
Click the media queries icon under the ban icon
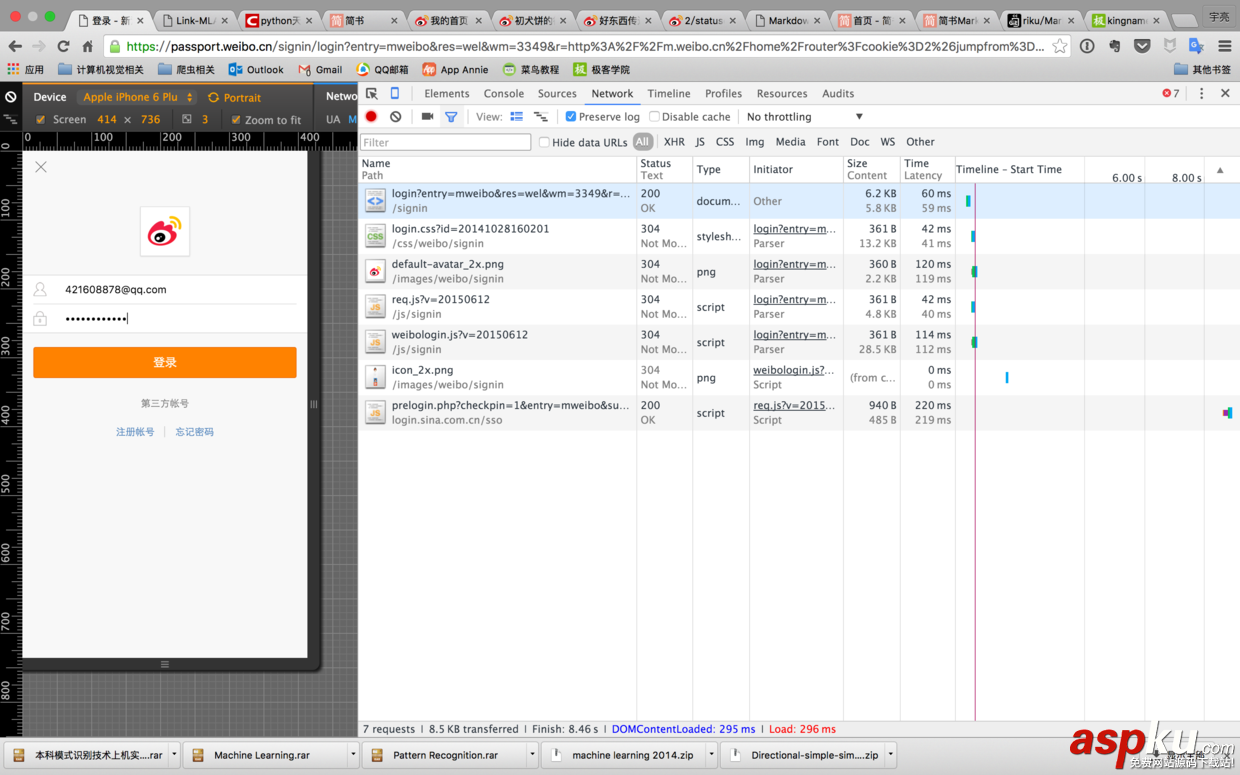tap(11, 119)
